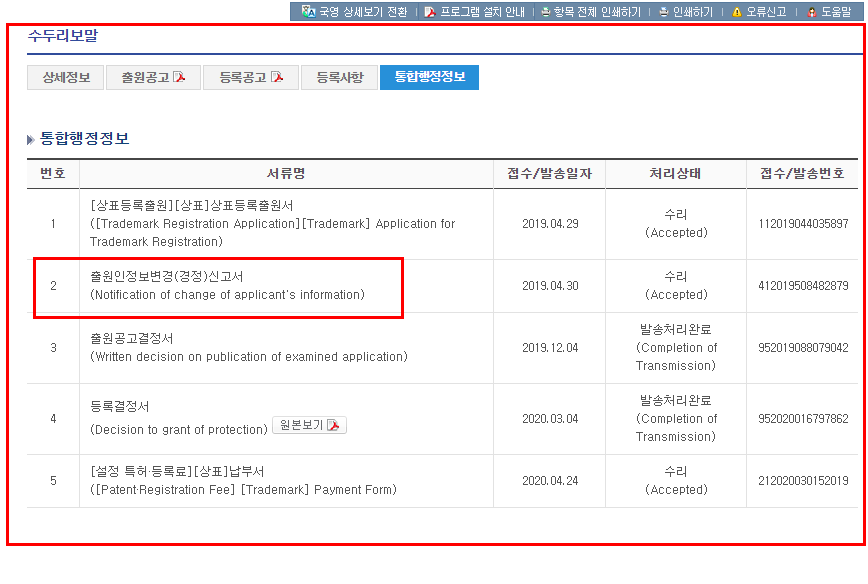Viewport: 868px width, 584px height.
Task: Click the 원본보기 button
Action: [x=309, y=425]
